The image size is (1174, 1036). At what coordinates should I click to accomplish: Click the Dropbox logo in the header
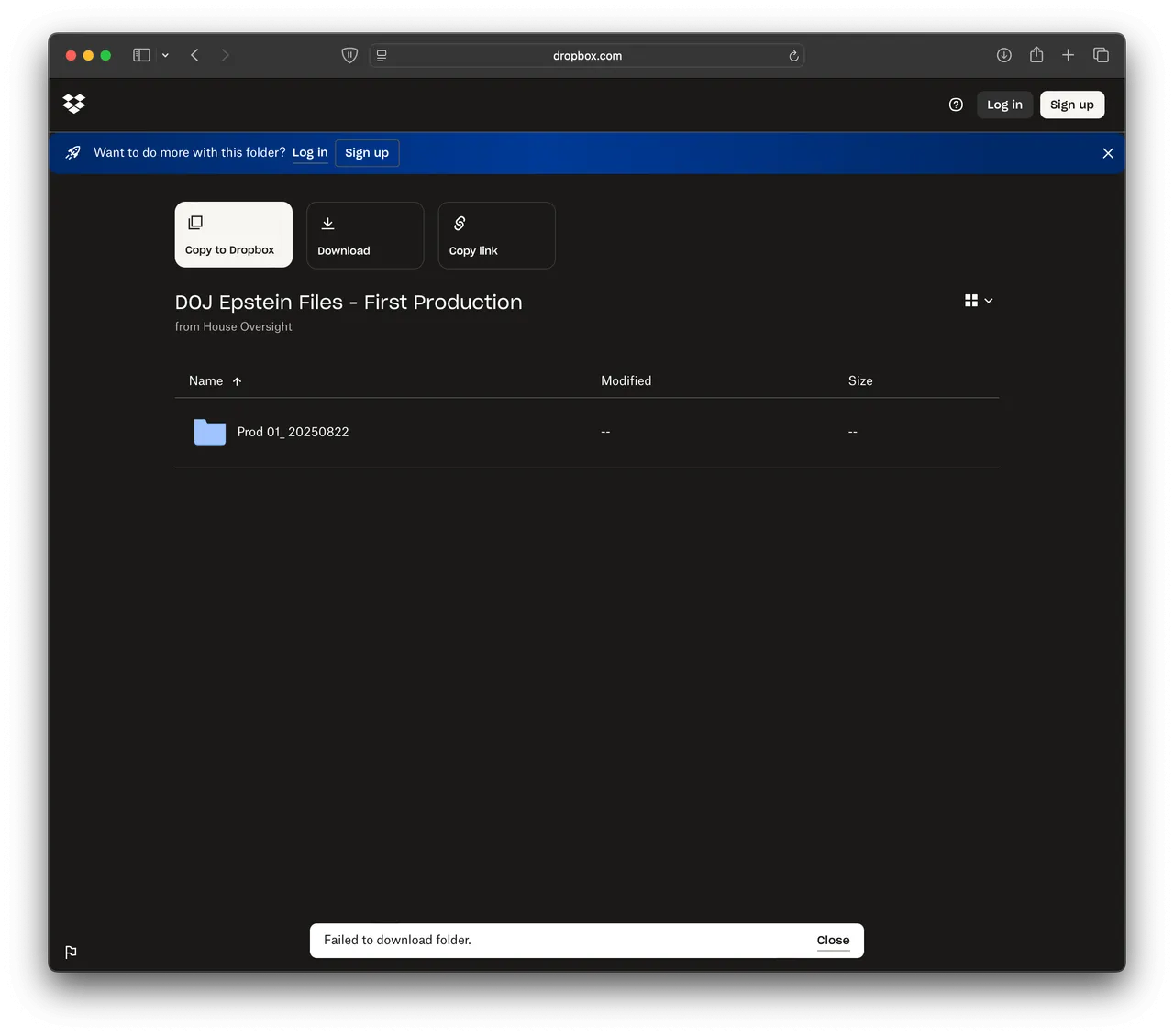point(74,104)
